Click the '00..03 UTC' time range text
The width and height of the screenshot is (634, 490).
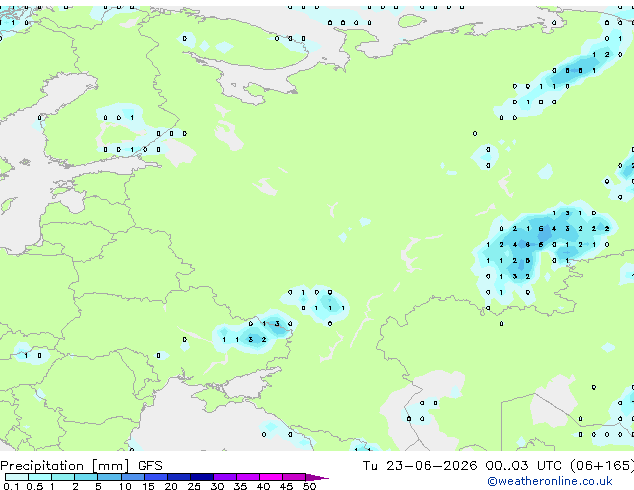[524, 466]
